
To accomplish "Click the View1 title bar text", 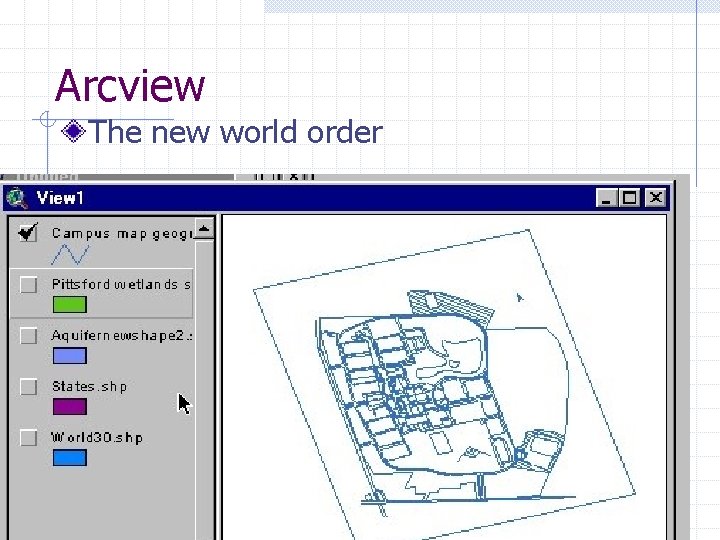I will click(60, 198).
